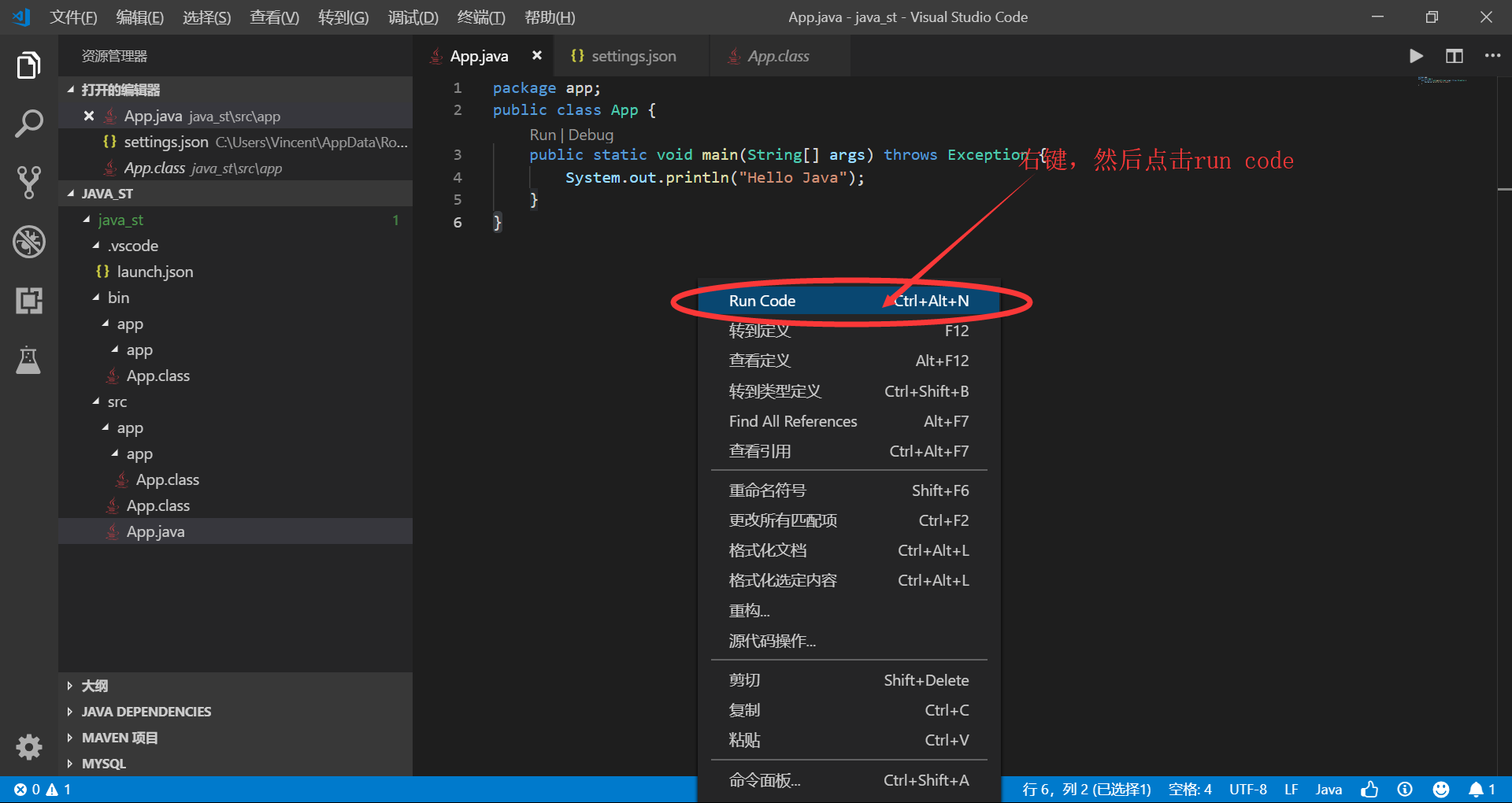Image resolution: width=1512 pixels, height=803 pixels.
Task: Open the Test view beaker icon
Action: [x=29, y=360]
